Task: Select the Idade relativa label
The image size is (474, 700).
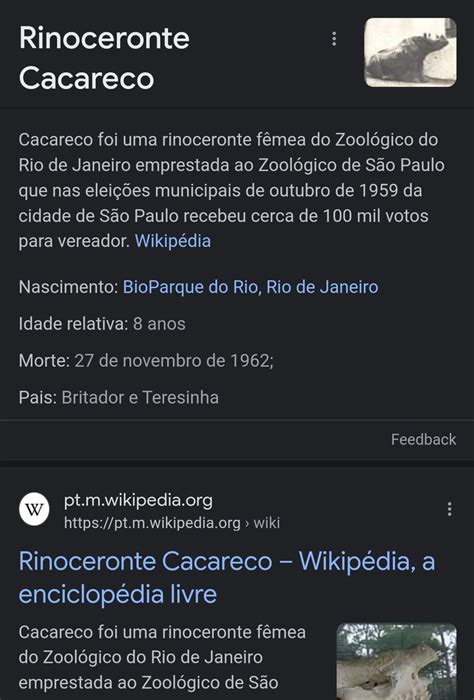Action: tap(74, 324)
